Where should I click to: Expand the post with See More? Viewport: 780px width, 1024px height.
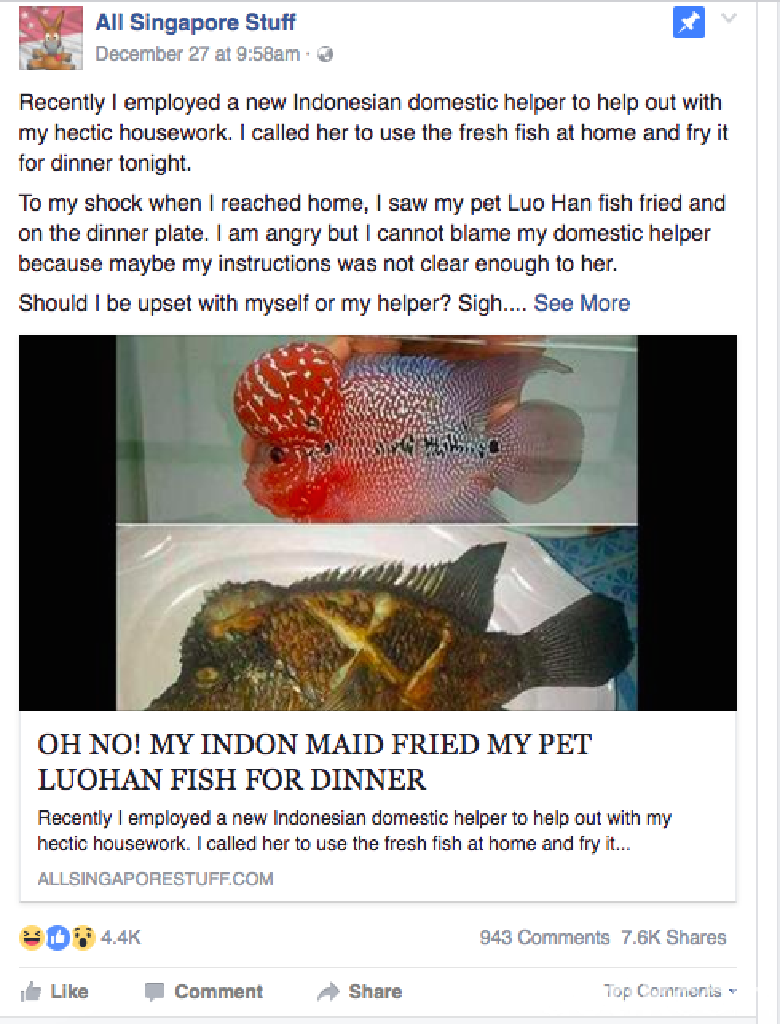click(581, 303)
